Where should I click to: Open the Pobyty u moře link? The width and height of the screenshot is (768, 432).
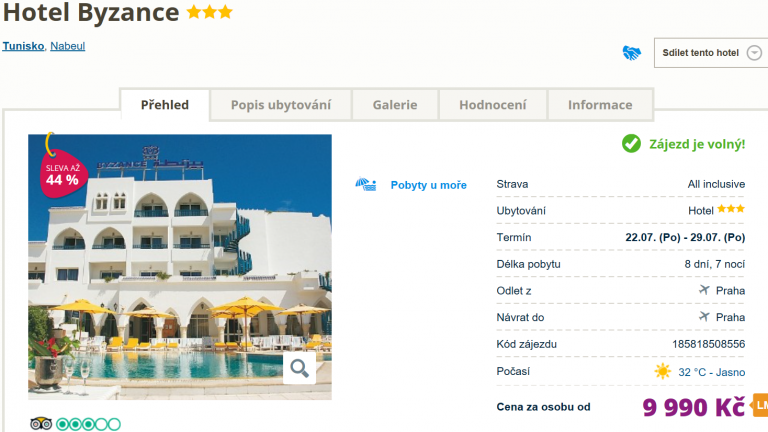[x=428, y=185]
